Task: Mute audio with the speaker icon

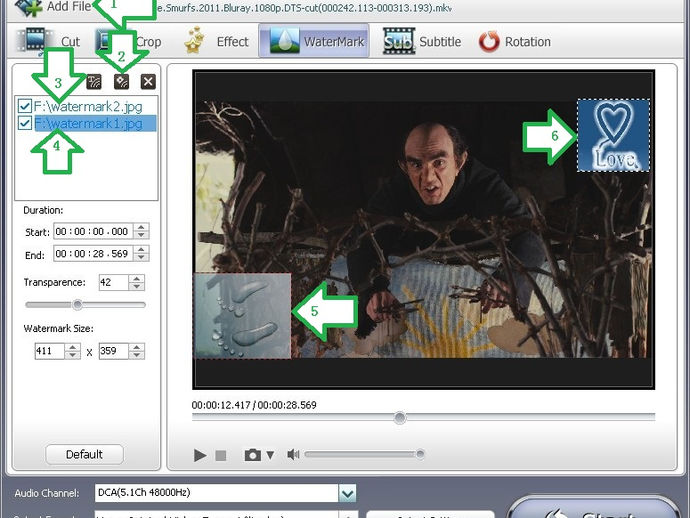Action: 293,454
